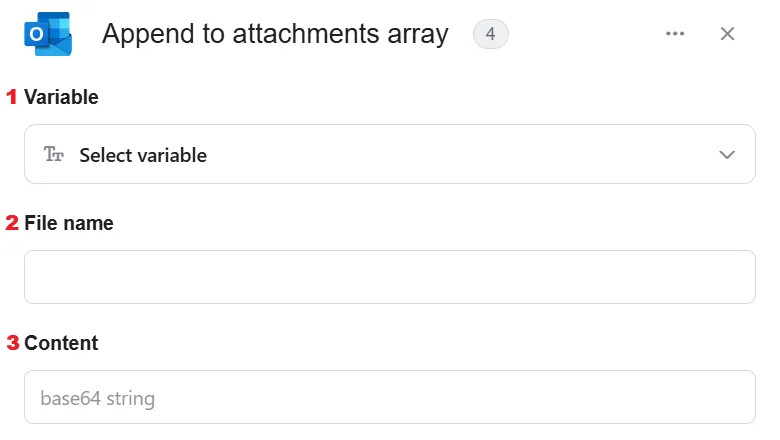Click into the File name text field
This screenshot has height=440, width=780.
(390, 277)
